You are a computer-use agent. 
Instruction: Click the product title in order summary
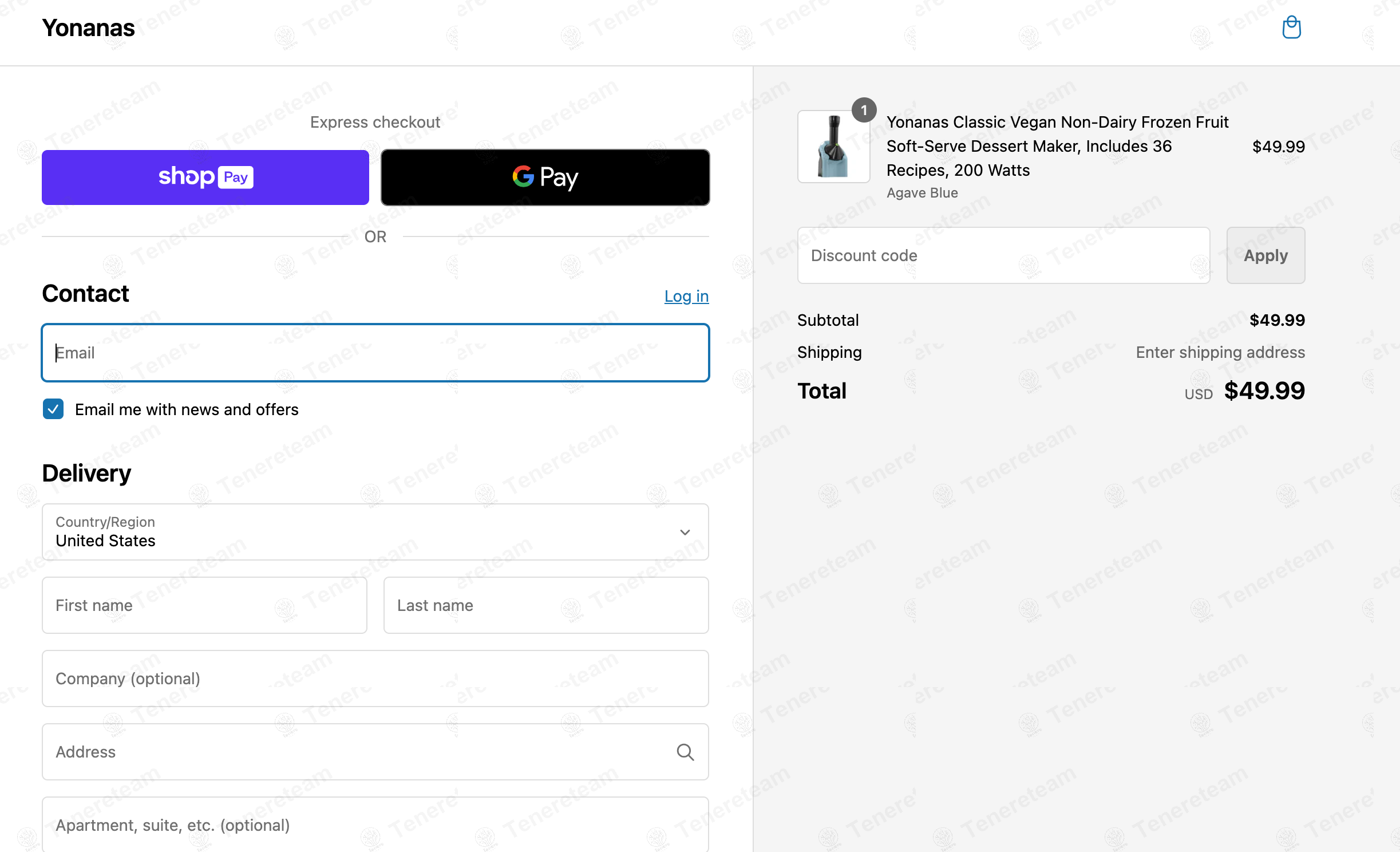pos(1057,146)
